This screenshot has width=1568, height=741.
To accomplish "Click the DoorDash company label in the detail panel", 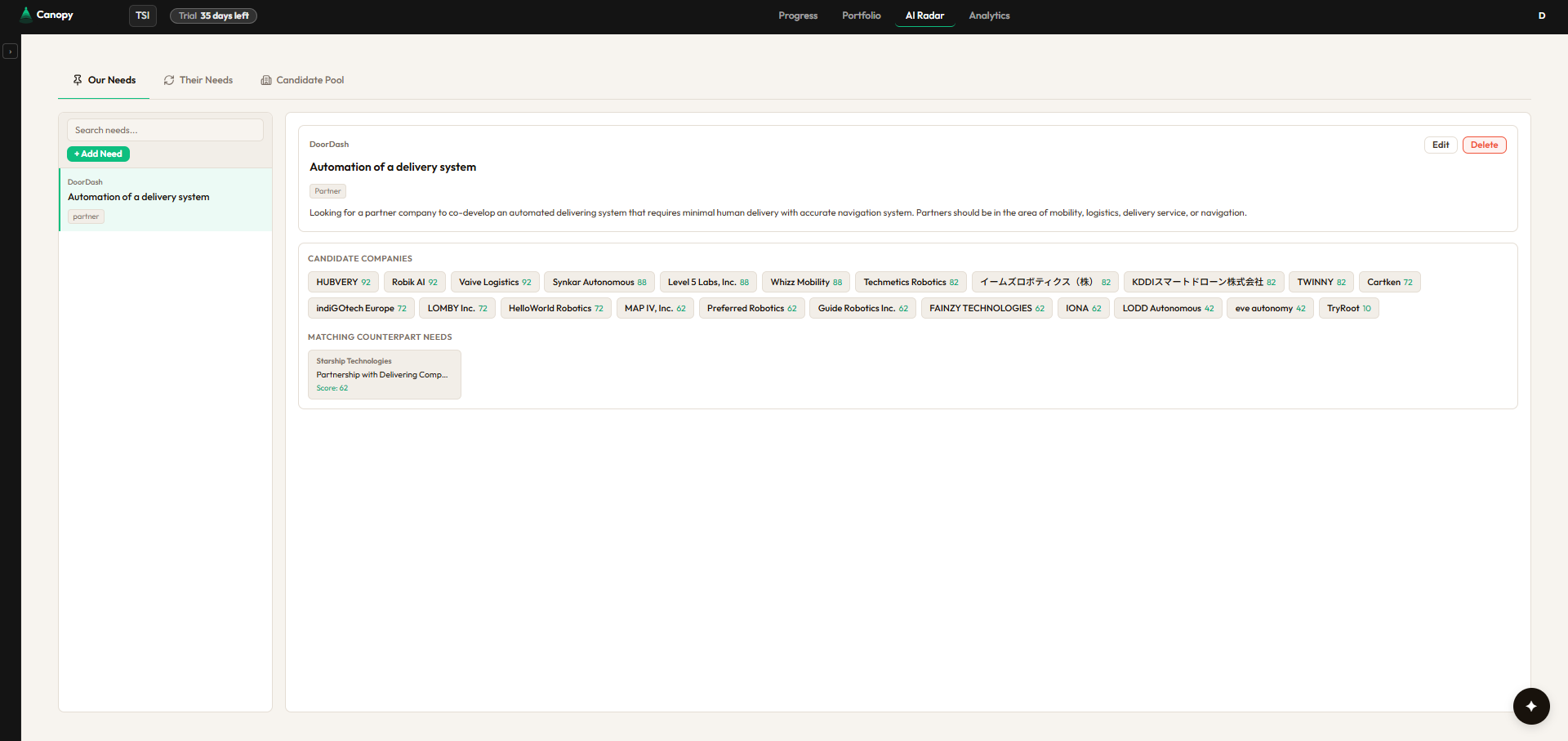I will point(329,145).
